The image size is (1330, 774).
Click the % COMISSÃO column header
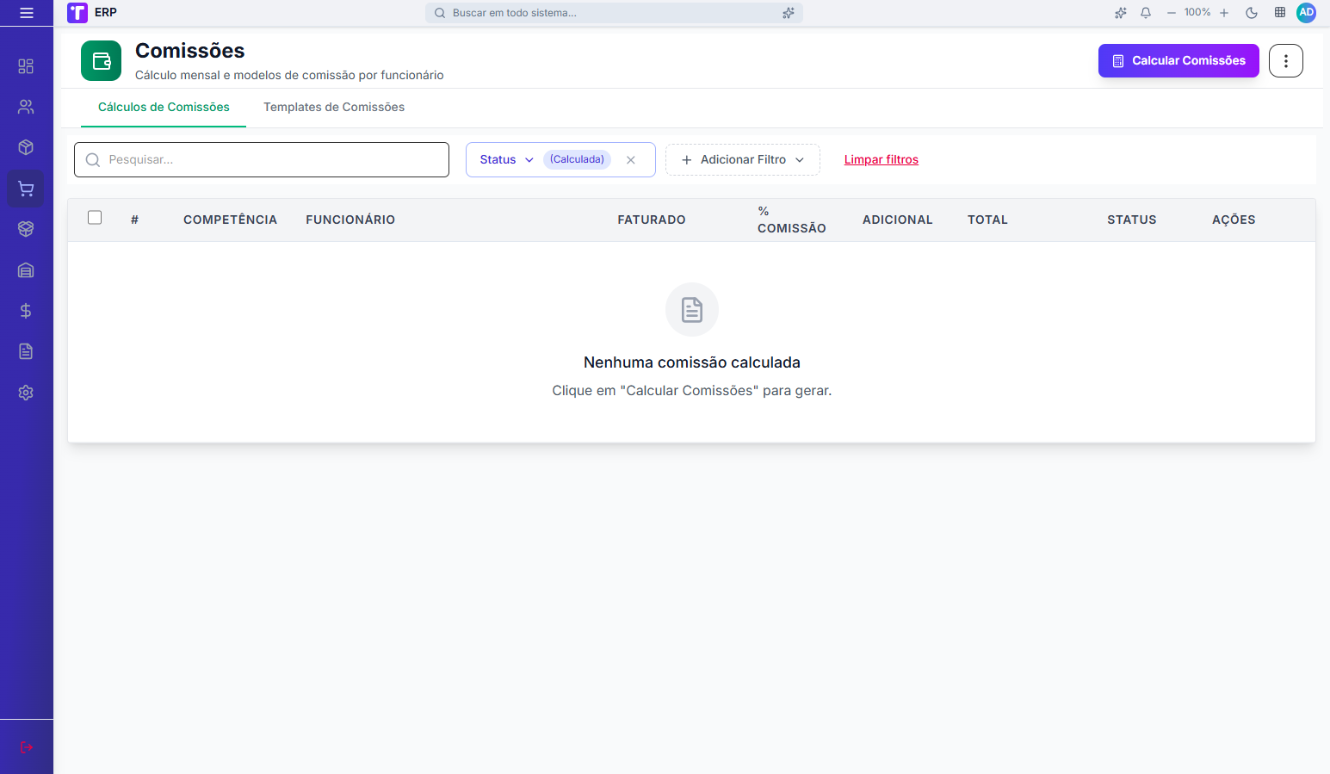click(x=792, y=220)
